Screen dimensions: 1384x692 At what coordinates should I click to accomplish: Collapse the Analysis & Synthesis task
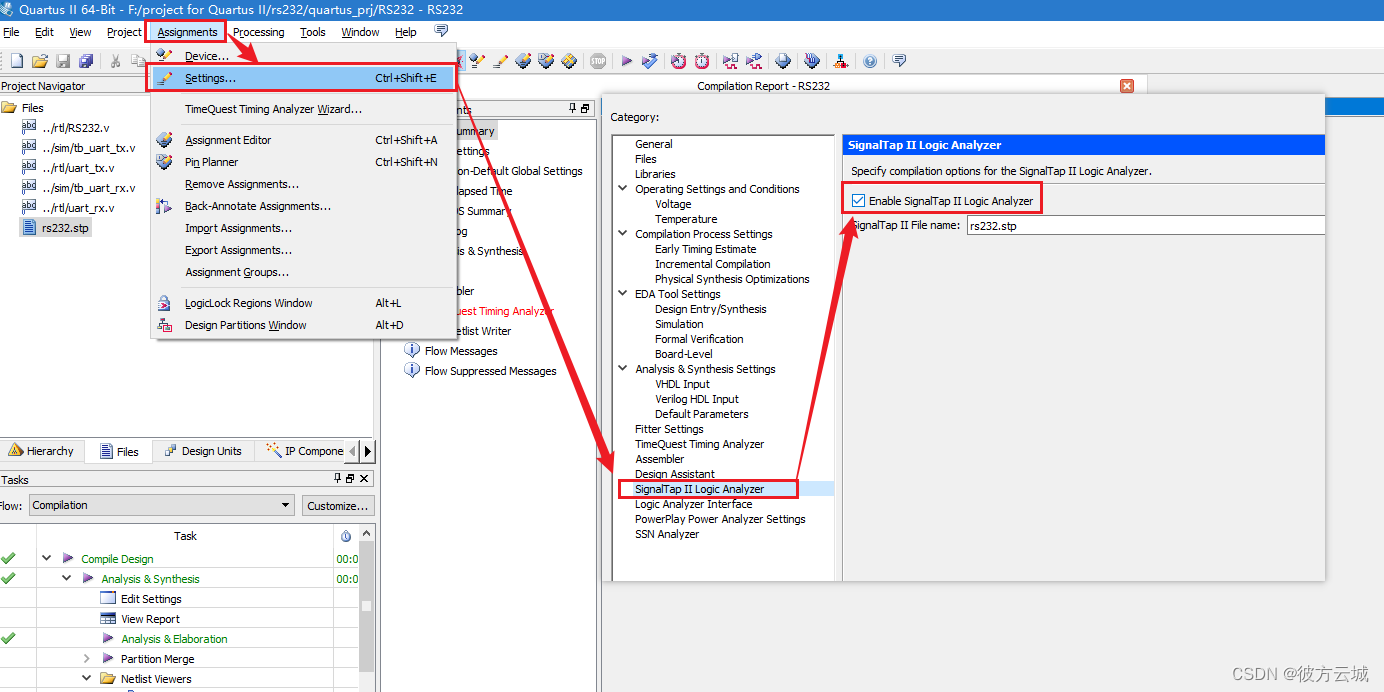pos(66,578)
